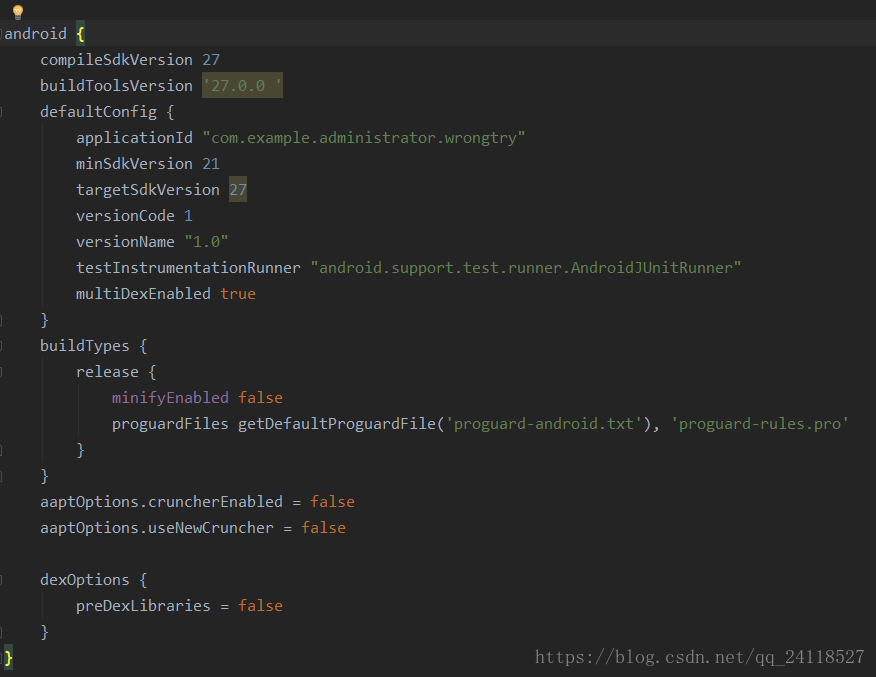This screenshot has width=876, height=677.
Task: Click the applicationId keyword
Action: (x=135, y=138)
